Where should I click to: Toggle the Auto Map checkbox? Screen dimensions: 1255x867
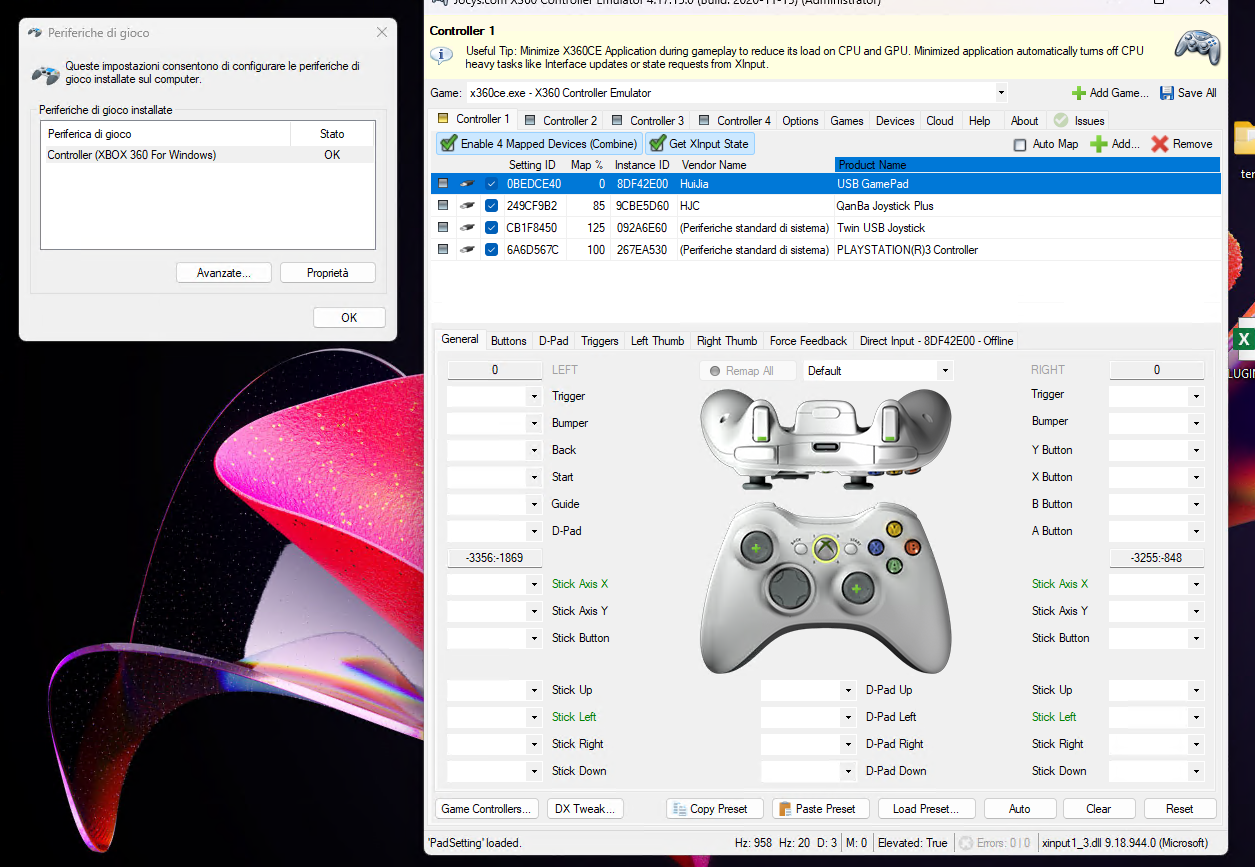tap(1020, 144)
